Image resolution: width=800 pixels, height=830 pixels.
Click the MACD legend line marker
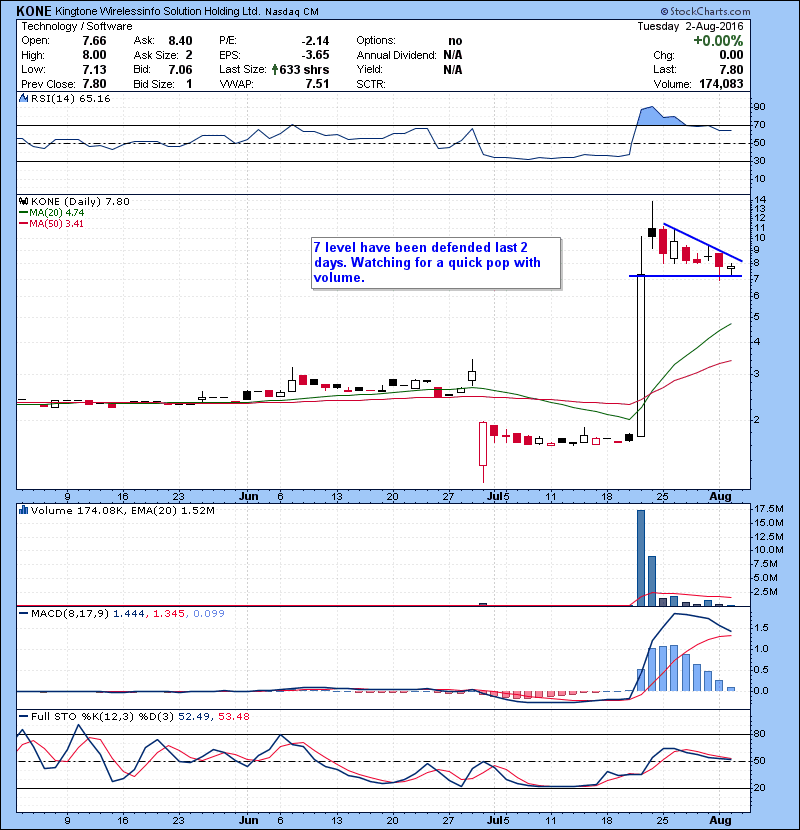[x=23, y=614]
